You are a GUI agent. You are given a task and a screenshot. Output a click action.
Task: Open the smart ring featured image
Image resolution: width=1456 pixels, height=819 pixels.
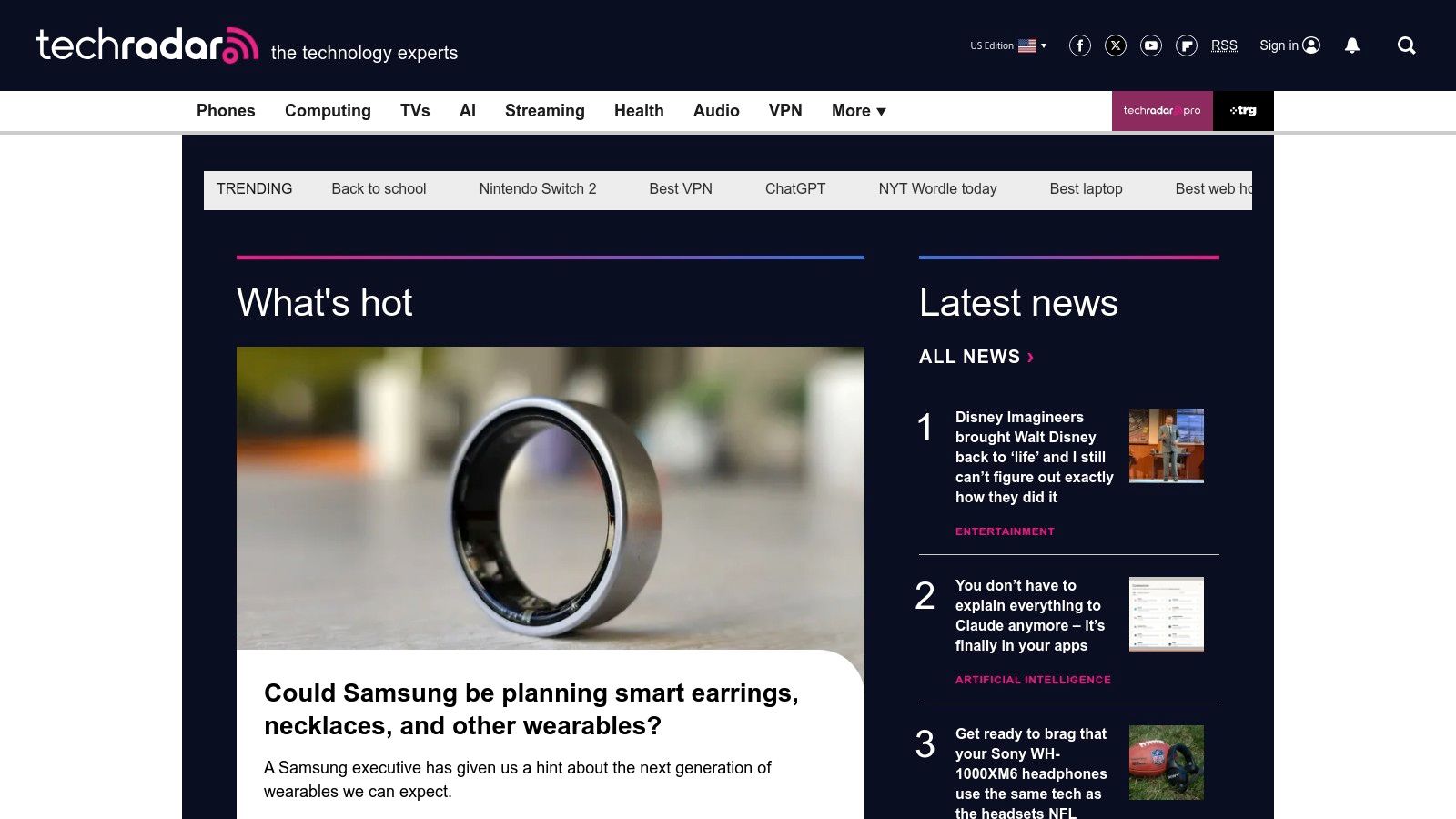[551, 498]
